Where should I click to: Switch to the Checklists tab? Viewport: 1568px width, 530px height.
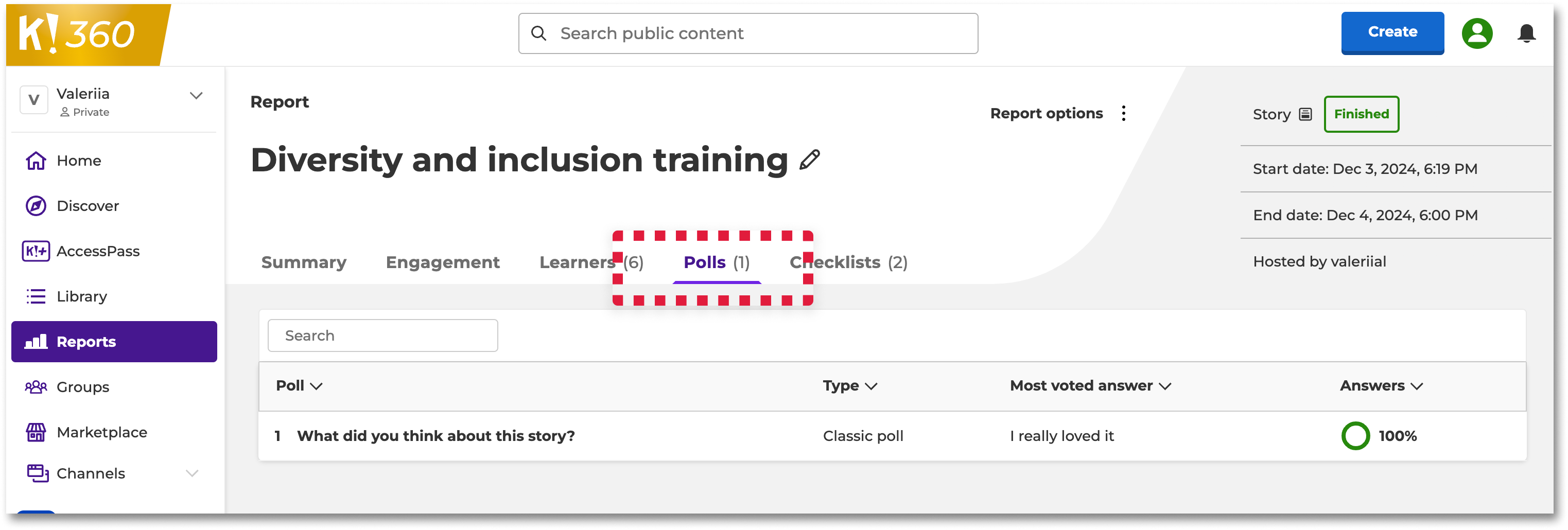click(x=848, y=263)
